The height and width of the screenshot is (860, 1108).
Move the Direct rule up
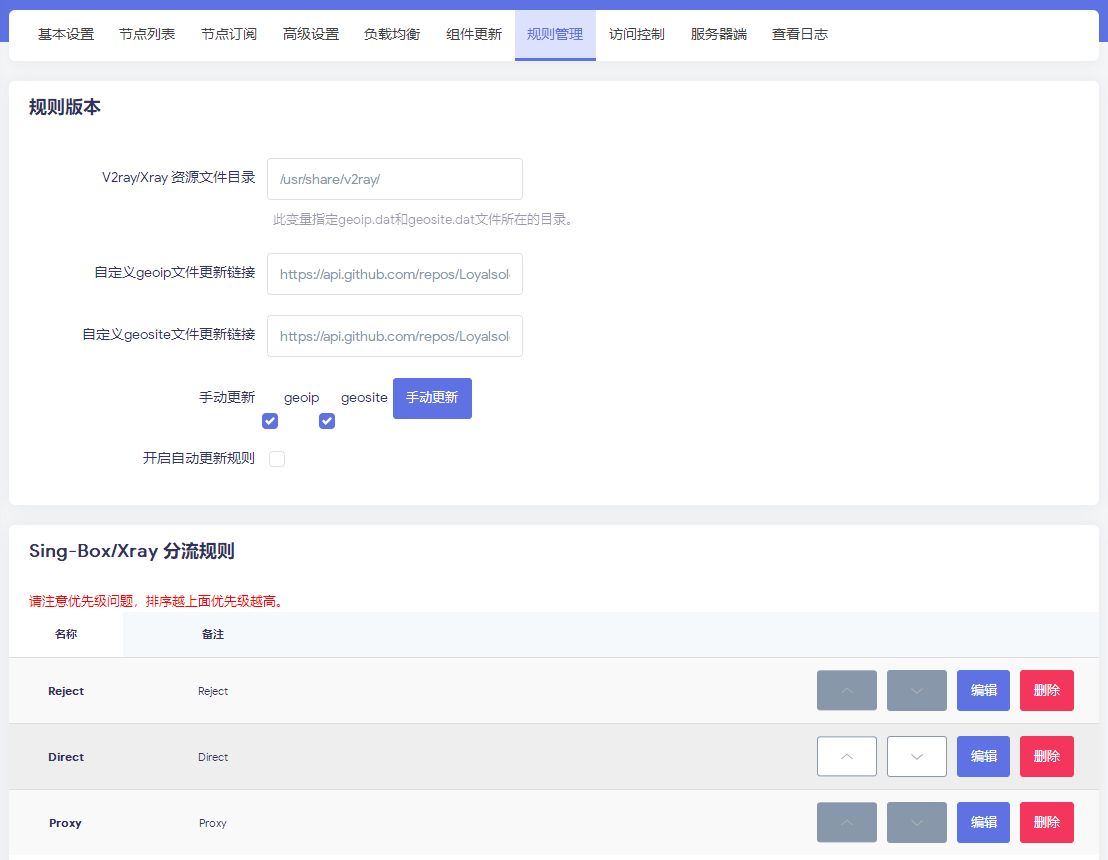pos(846,757)
